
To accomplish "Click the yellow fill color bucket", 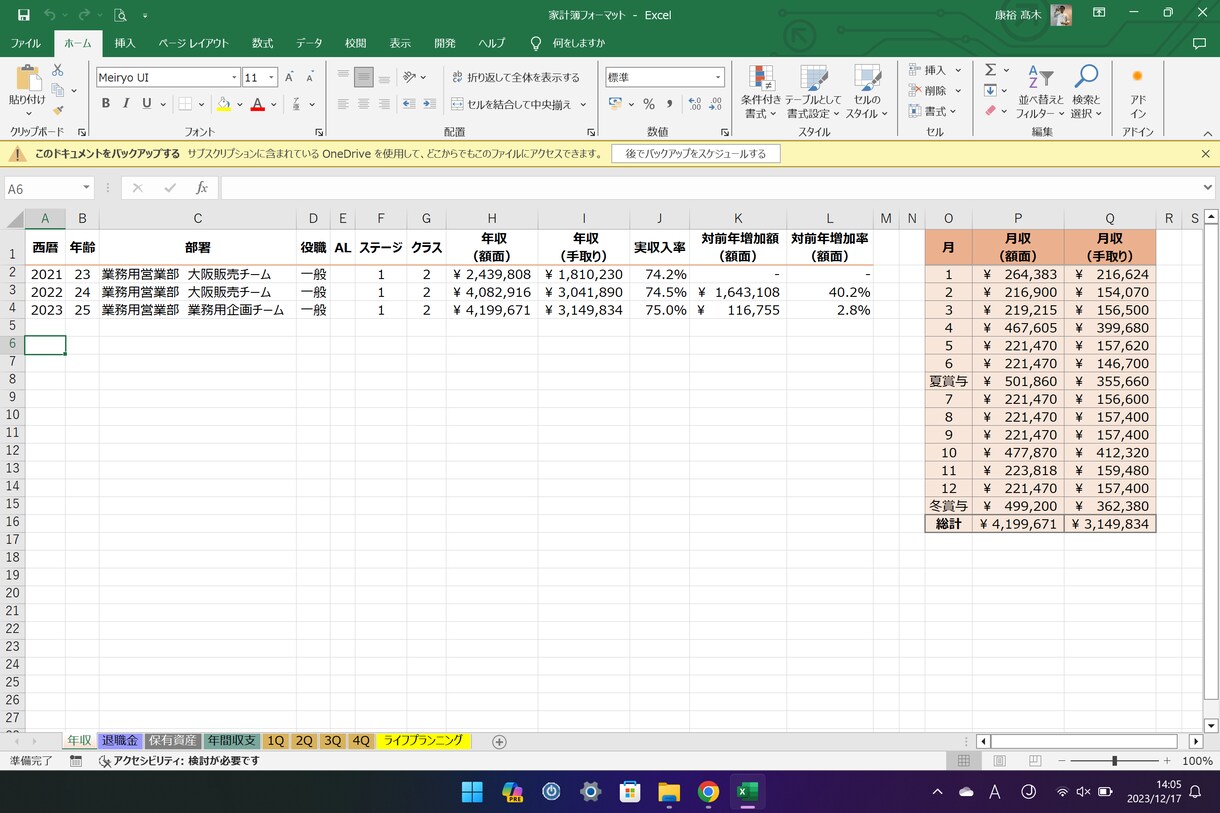I will coord(224,104).
